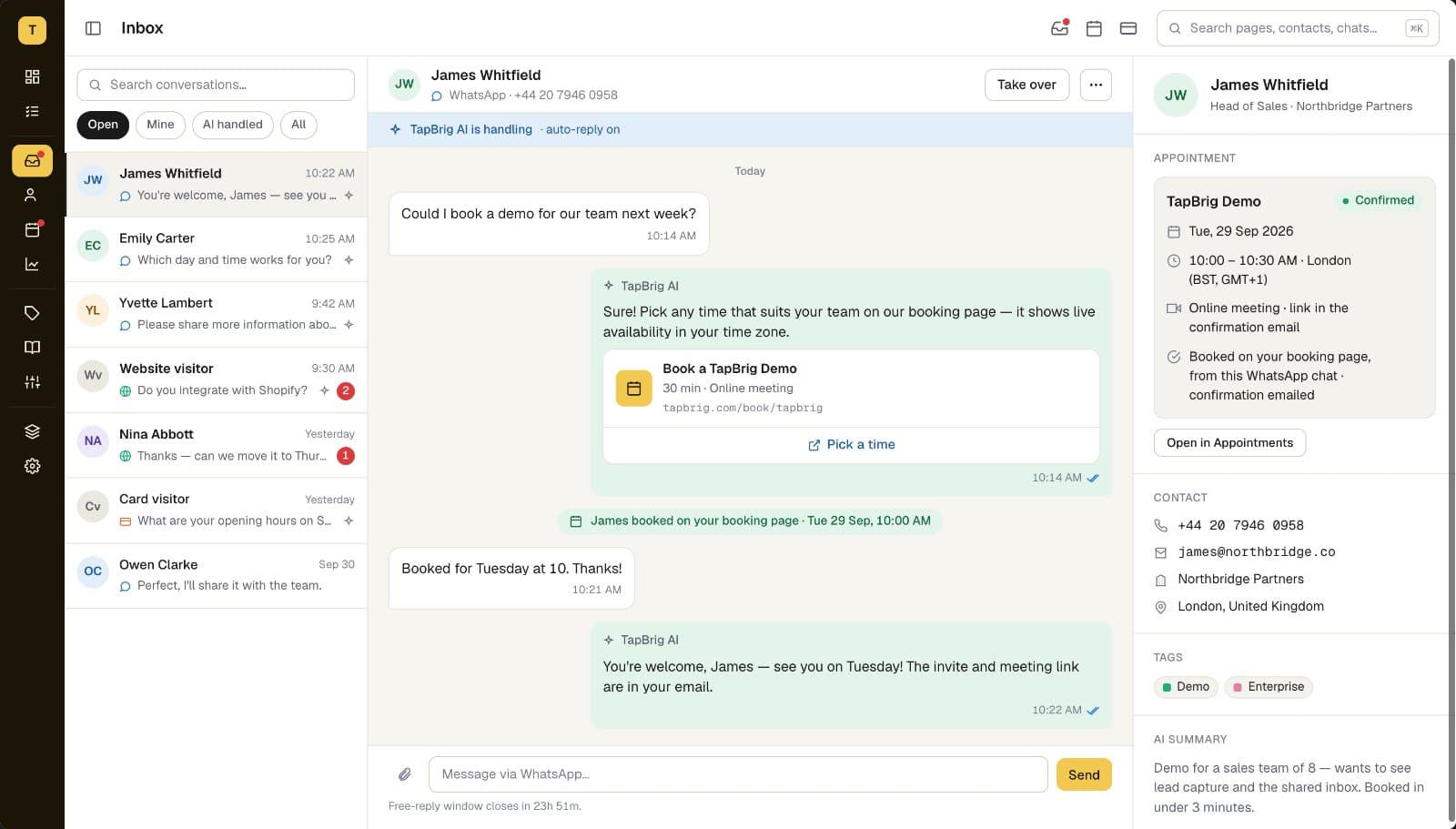Select the Open filter tab
Viewport: 1456px width, 829px height.
[x=103, y=125]
